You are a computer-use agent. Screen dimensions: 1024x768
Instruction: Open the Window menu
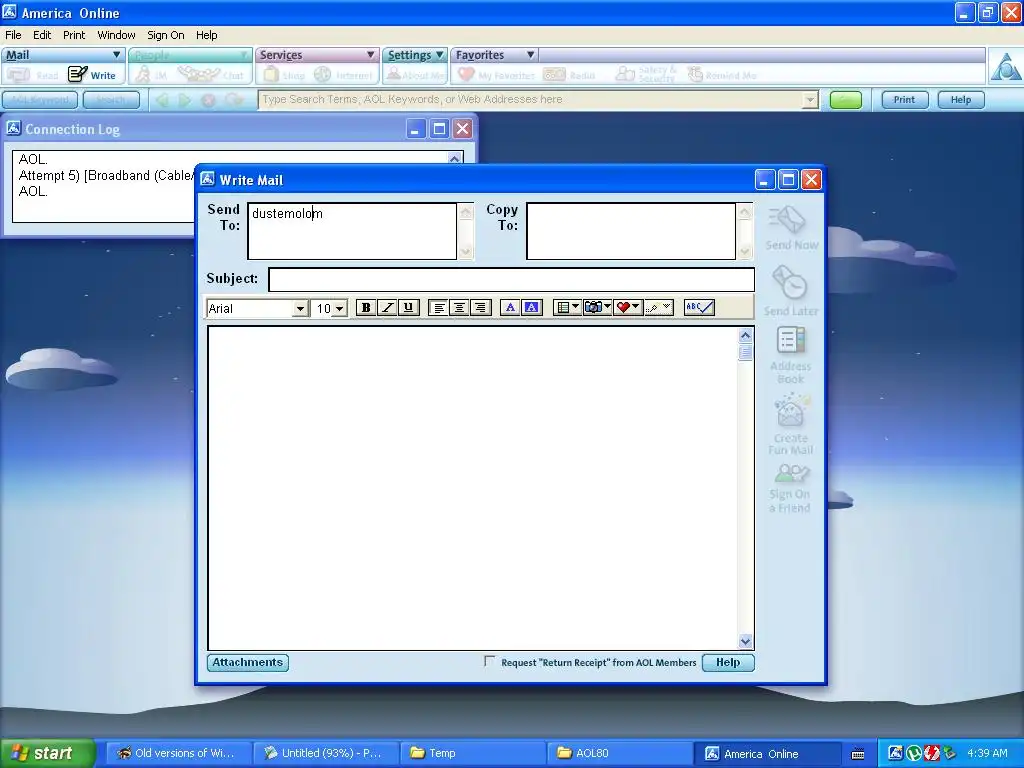(116, 35)
